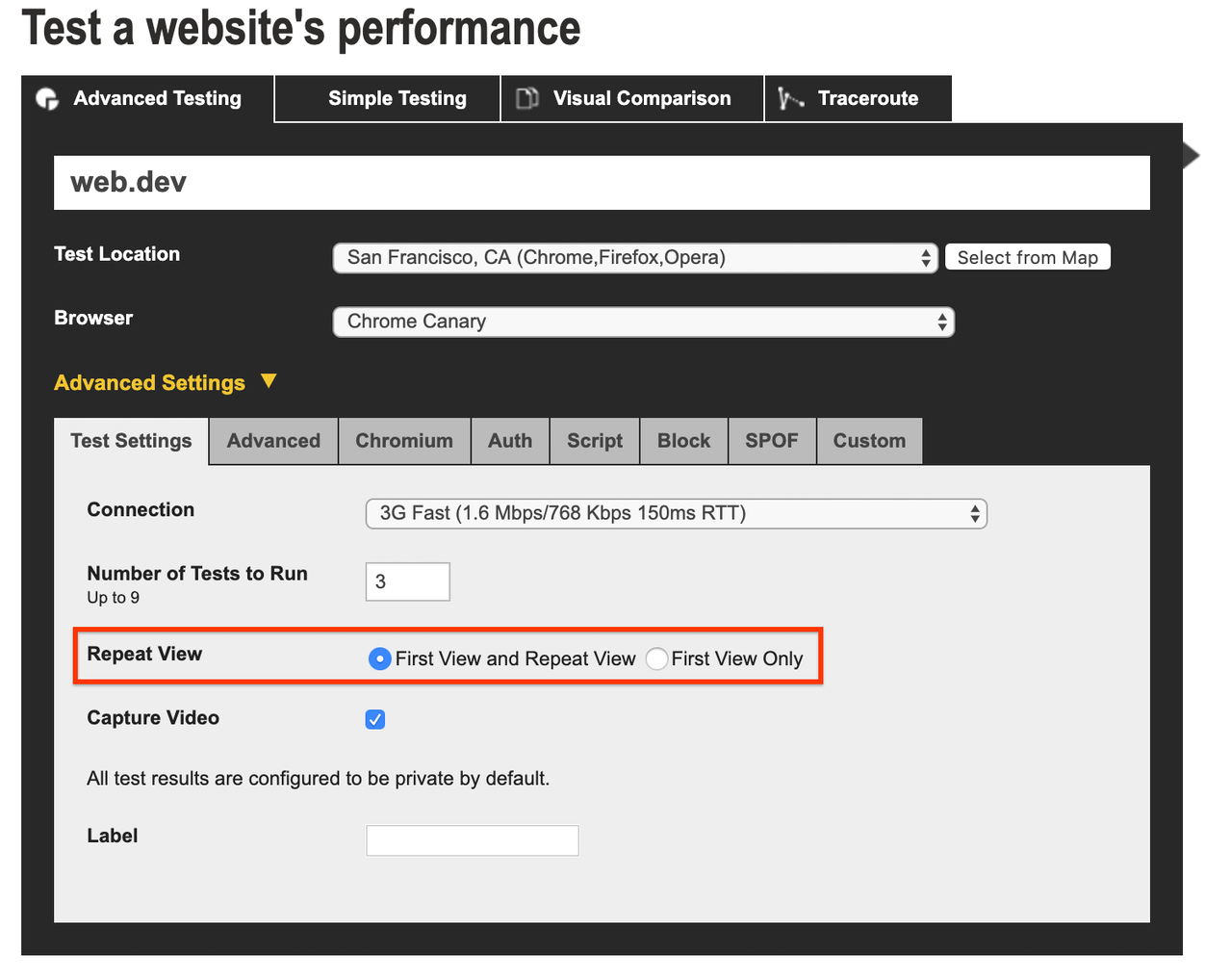This screenshot has width=1205, height=980.
Task: Switch to the Simple Testing tab
Action: pos(397,98)
